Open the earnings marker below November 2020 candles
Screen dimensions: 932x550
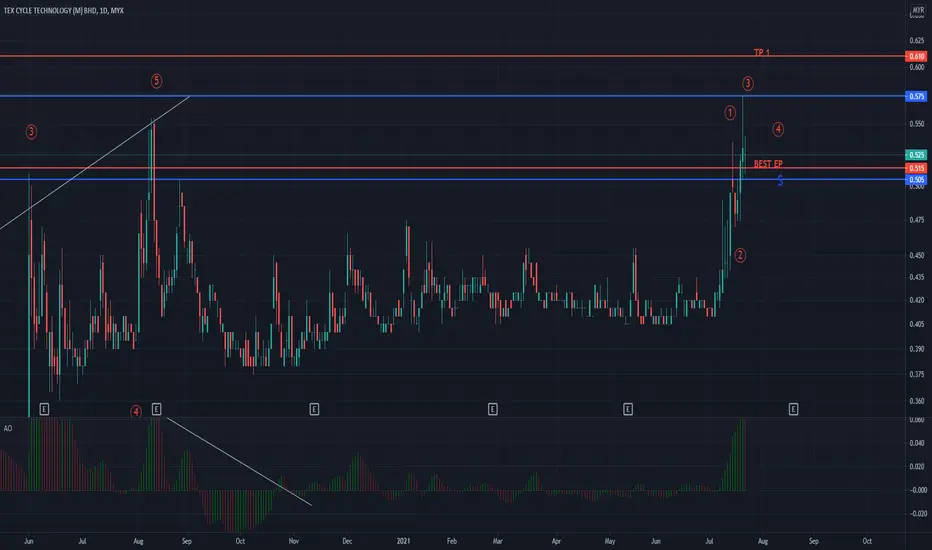coord(314,409)
